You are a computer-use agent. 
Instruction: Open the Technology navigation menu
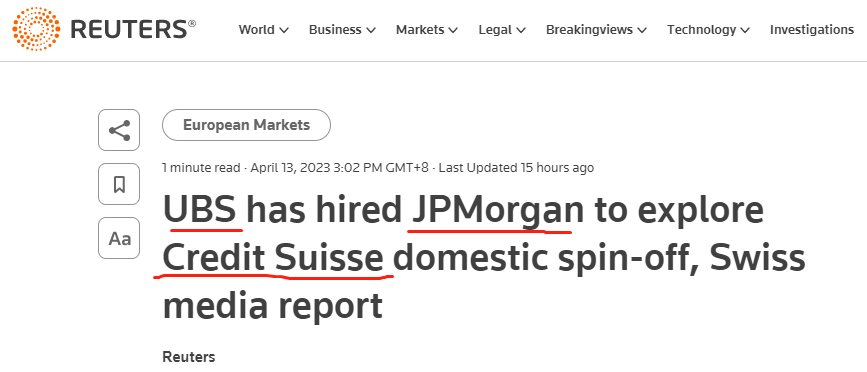point(708,30)
